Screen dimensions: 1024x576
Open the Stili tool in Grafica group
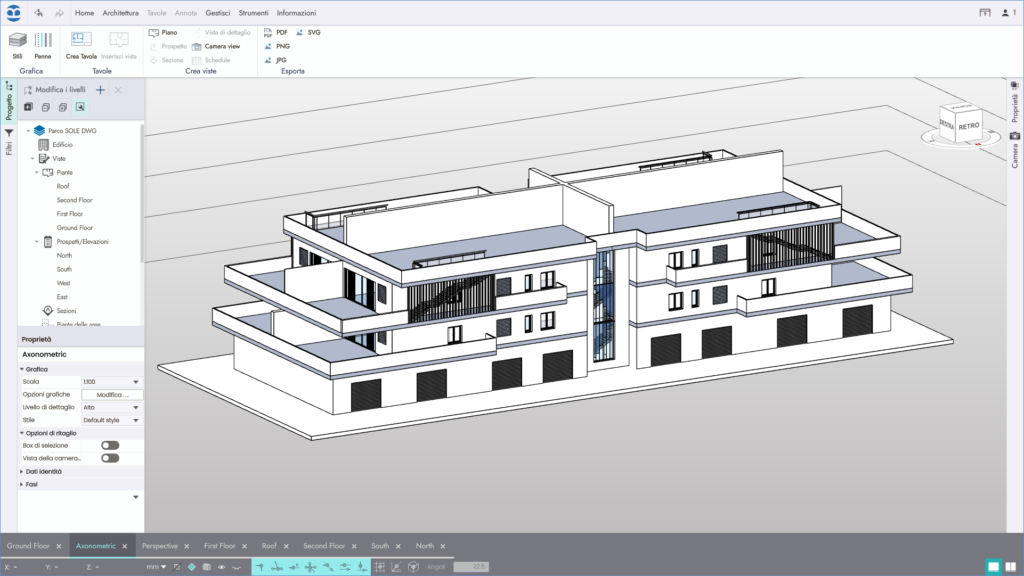pyautogui.click(x=16, y=44)
